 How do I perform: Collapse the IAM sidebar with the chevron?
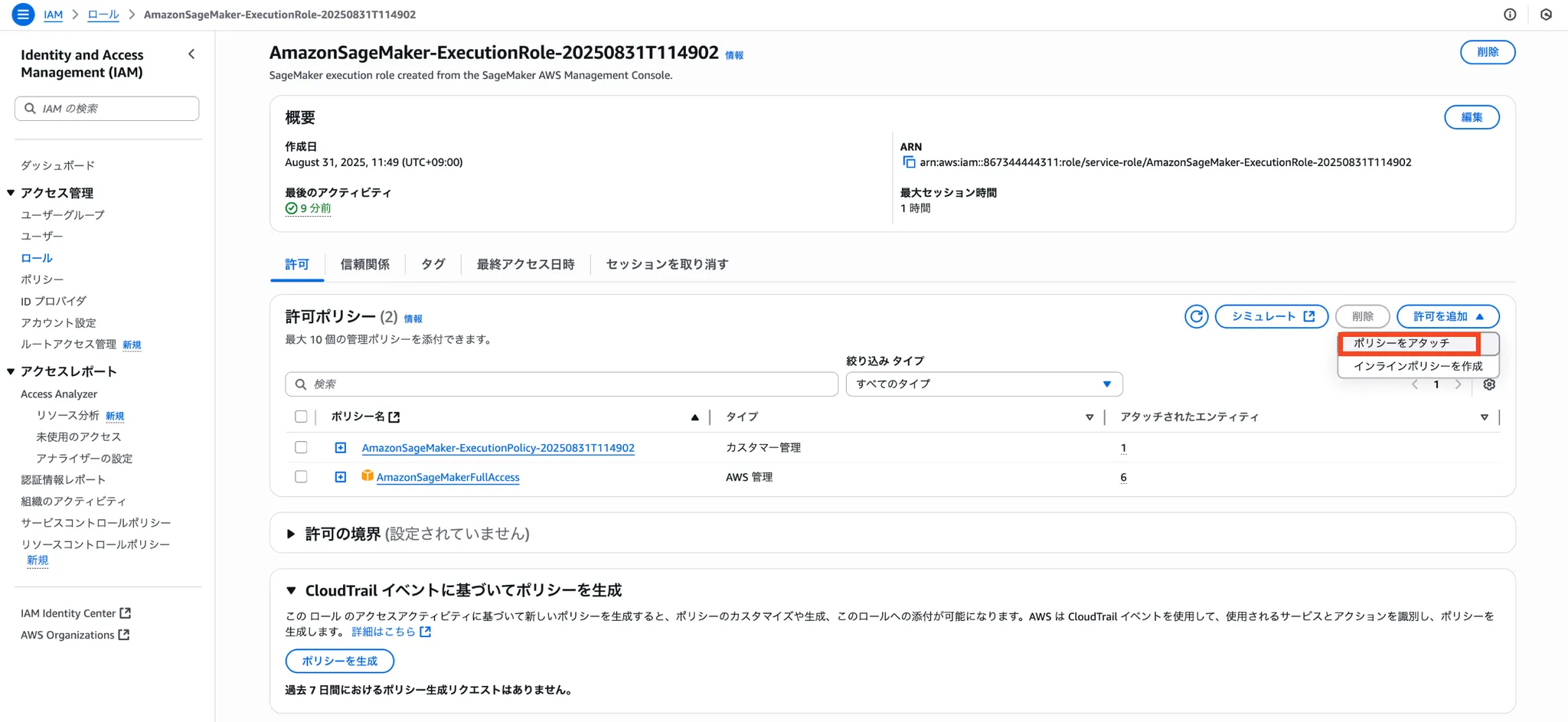click(x=191, y=54)
